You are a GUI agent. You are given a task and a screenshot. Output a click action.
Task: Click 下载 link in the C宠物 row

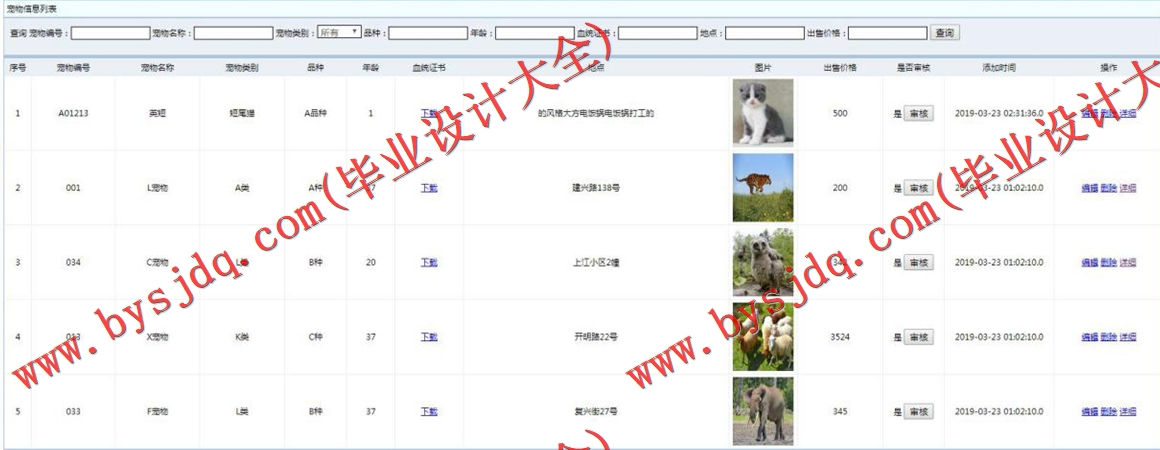[x=429, y=263]
